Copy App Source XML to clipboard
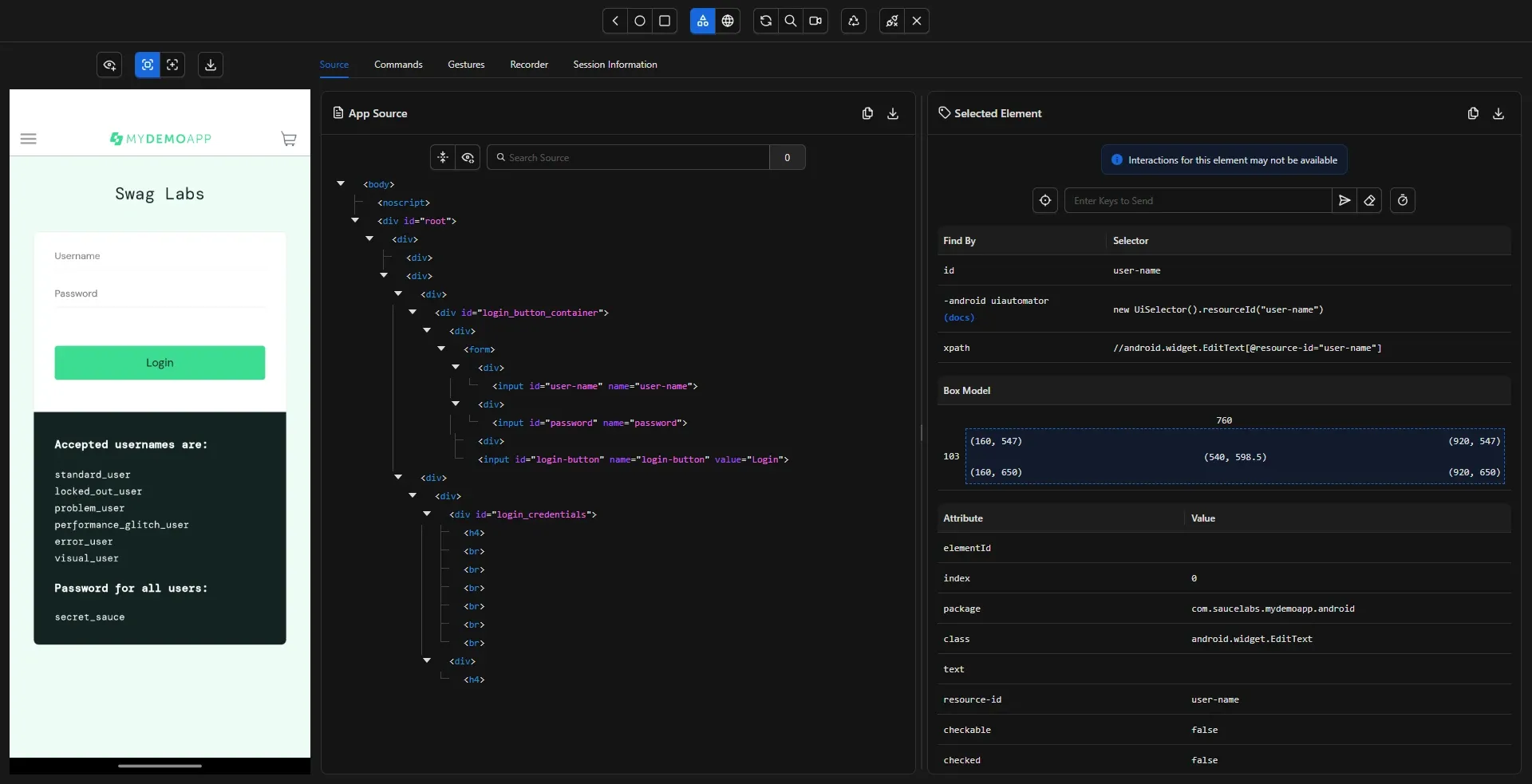 (x=867, y=113)
